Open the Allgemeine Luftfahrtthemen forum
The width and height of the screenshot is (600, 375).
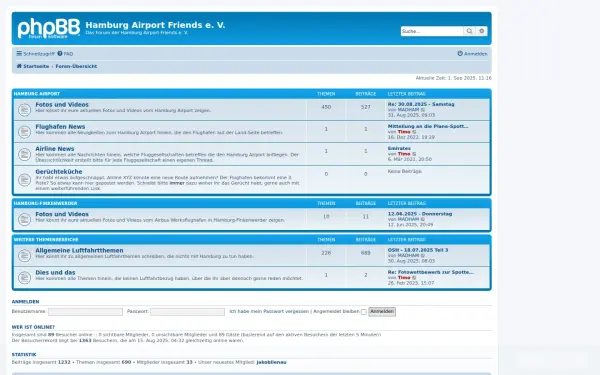coord(79,250)
